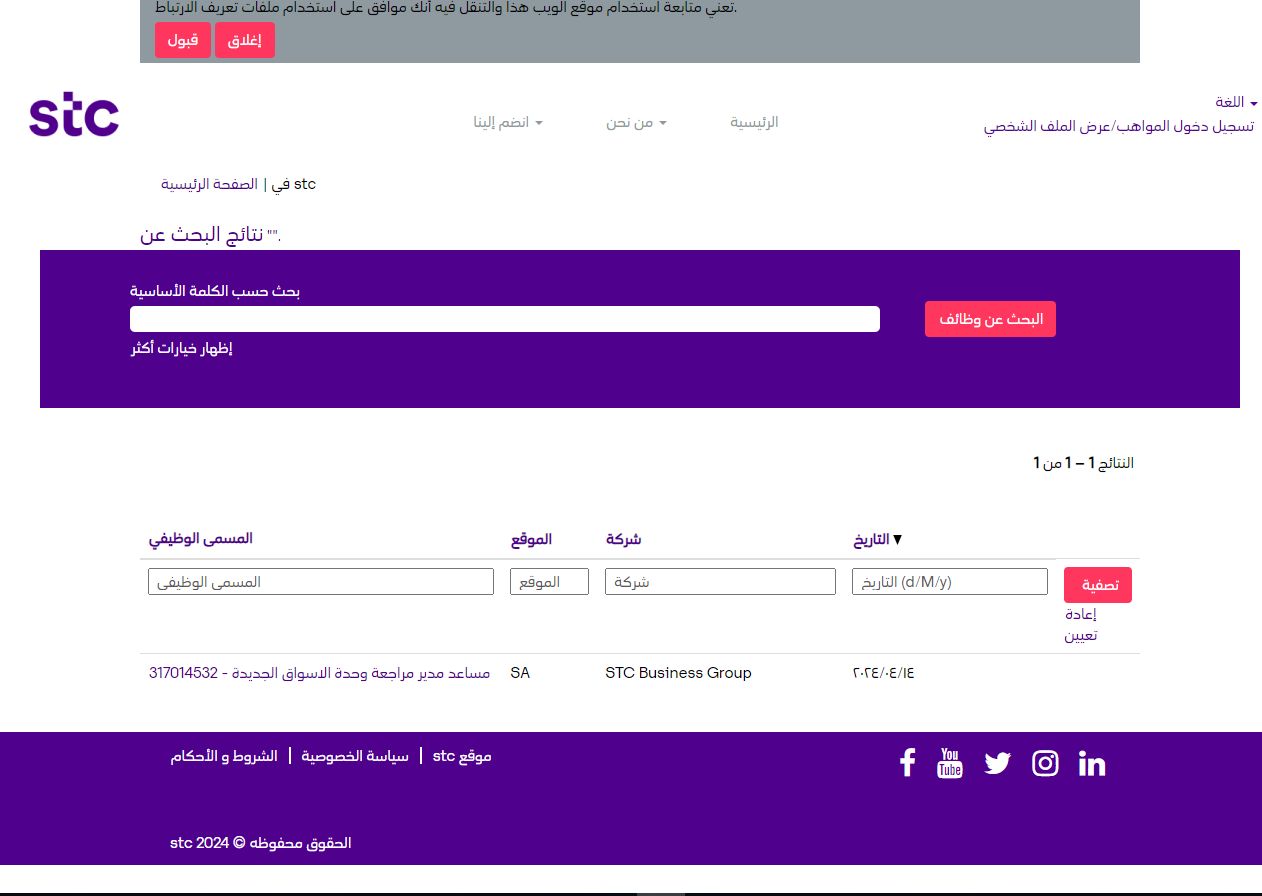Visit STC's LinkedIn via footer icon
This screenshot has width=1262, height=896.
(x=1091, y=763)
